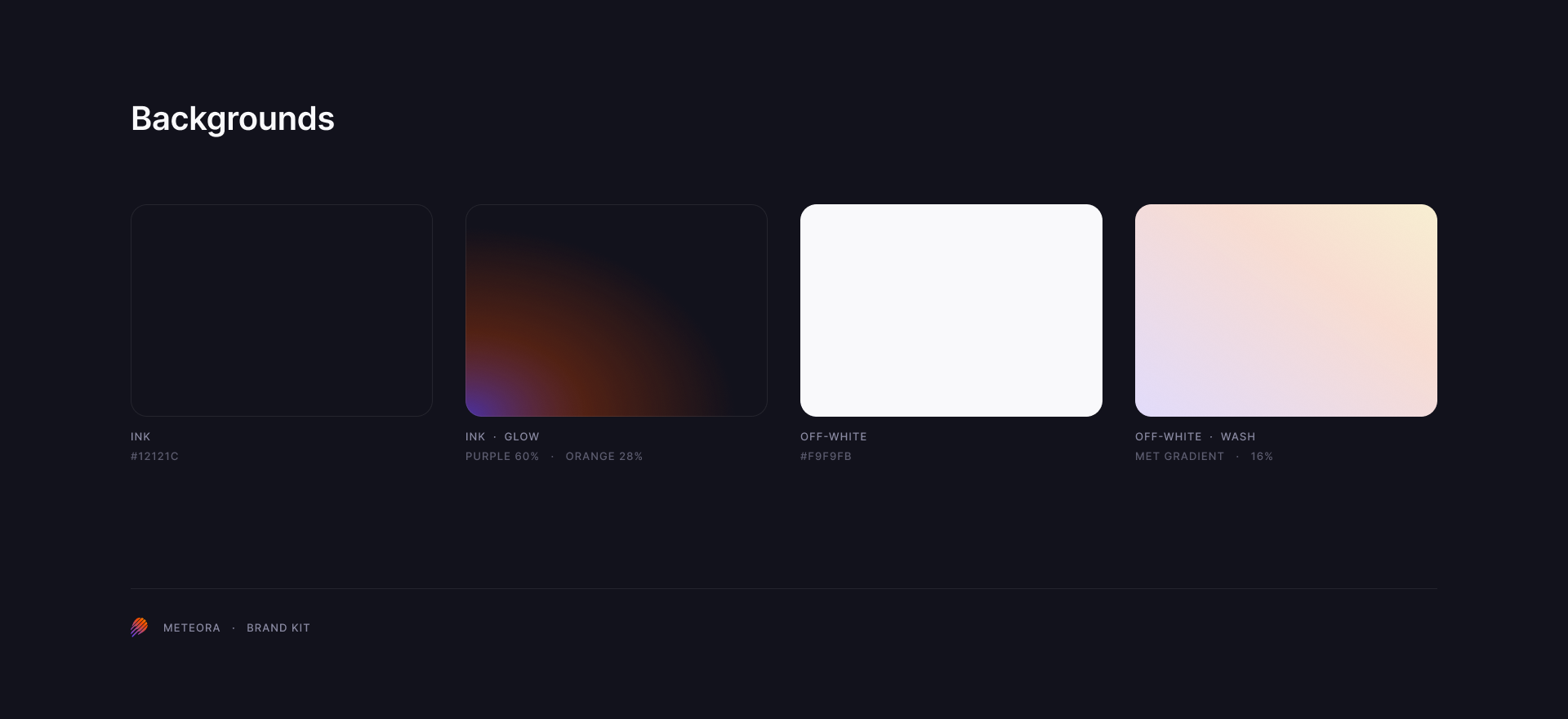
Task: Select the Ink background swatch
Action: tap(282, 310)
